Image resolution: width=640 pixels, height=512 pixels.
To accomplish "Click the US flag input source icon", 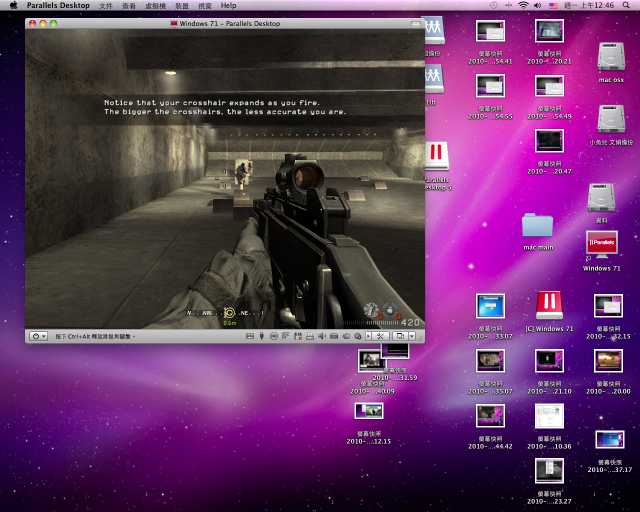I will (x=553, y=5).
